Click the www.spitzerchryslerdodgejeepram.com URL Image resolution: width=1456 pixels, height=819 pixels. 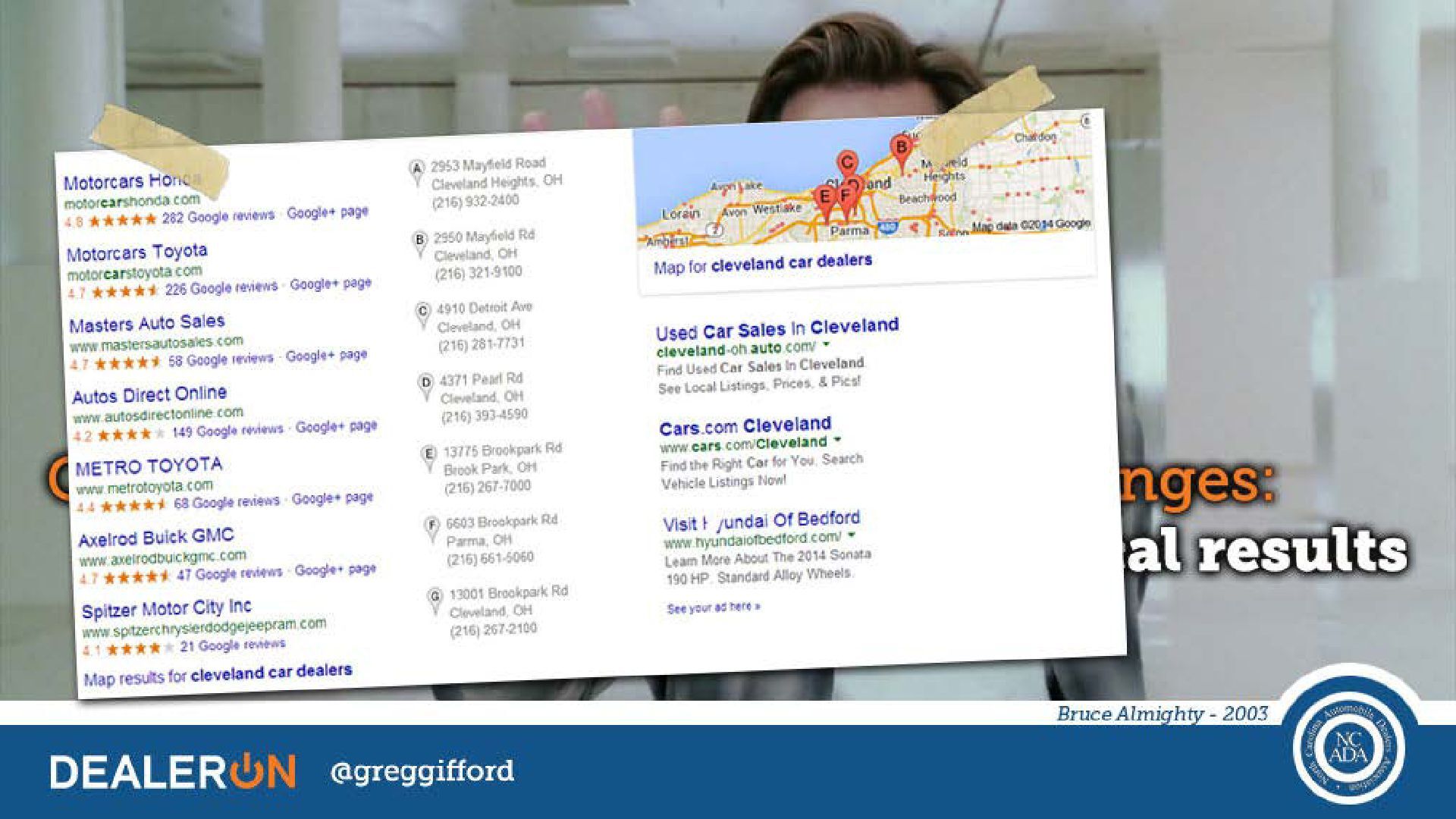pos(204,628)
